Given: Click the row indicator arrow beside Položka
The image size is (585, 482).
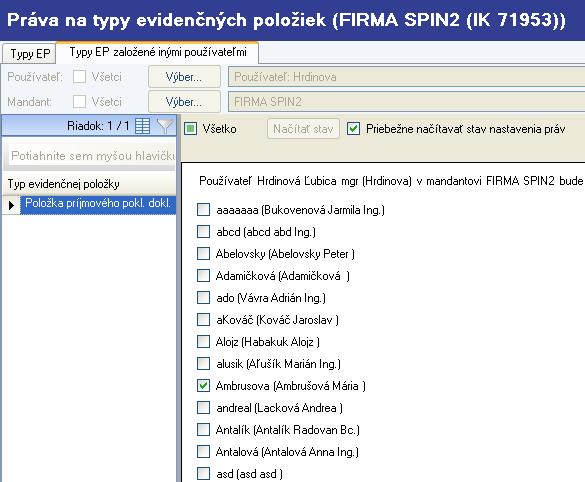Looking at the screenshot, I should click(11, 205).
